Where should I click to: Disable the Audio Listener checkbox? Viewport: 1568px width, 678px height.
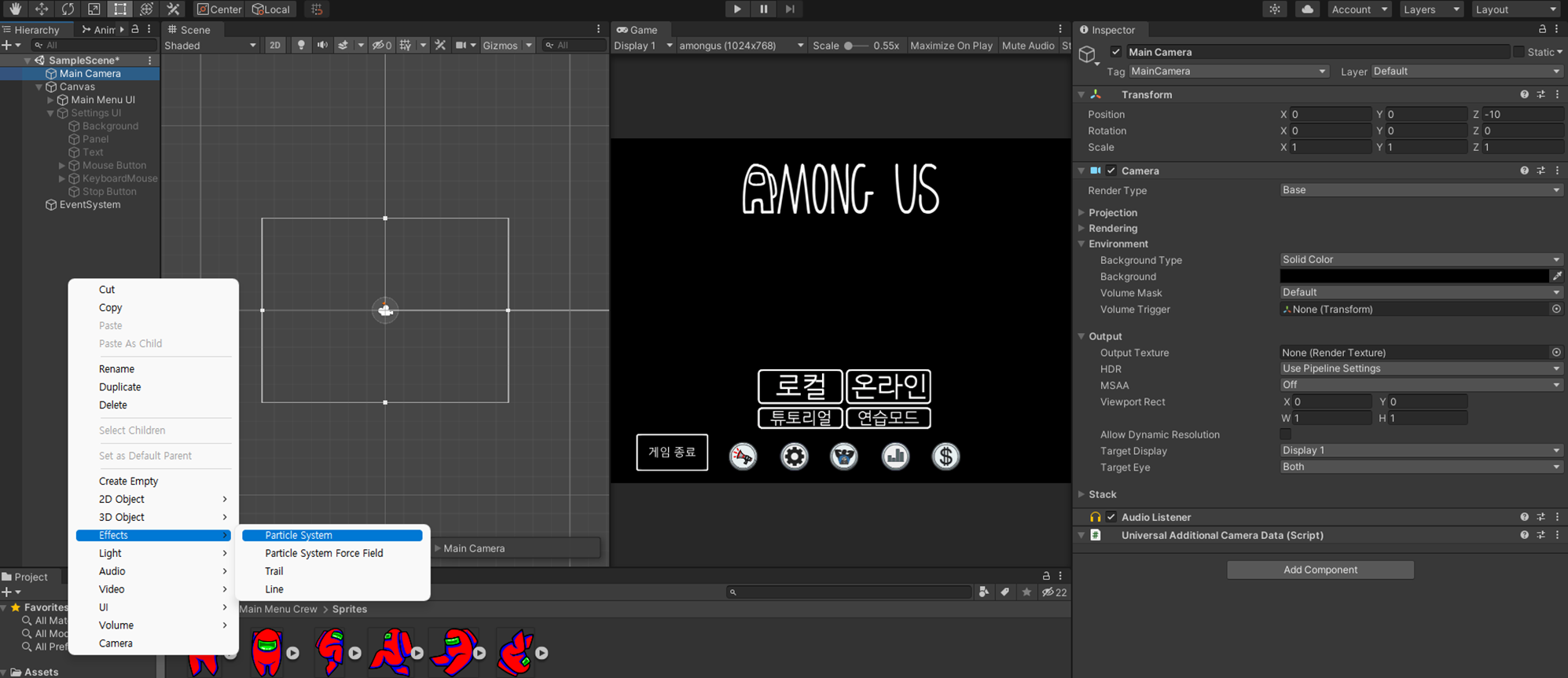tap(1111, 517)
